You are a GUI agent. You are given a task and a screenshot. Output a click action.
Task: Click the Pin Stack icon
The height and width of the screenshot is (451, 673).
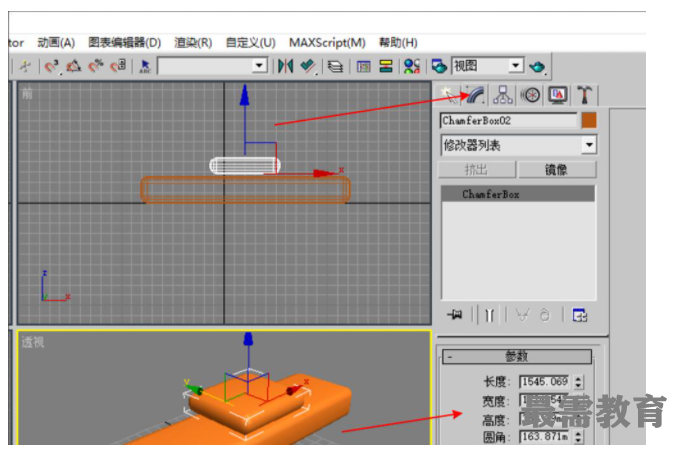click(x=455, y=315)
